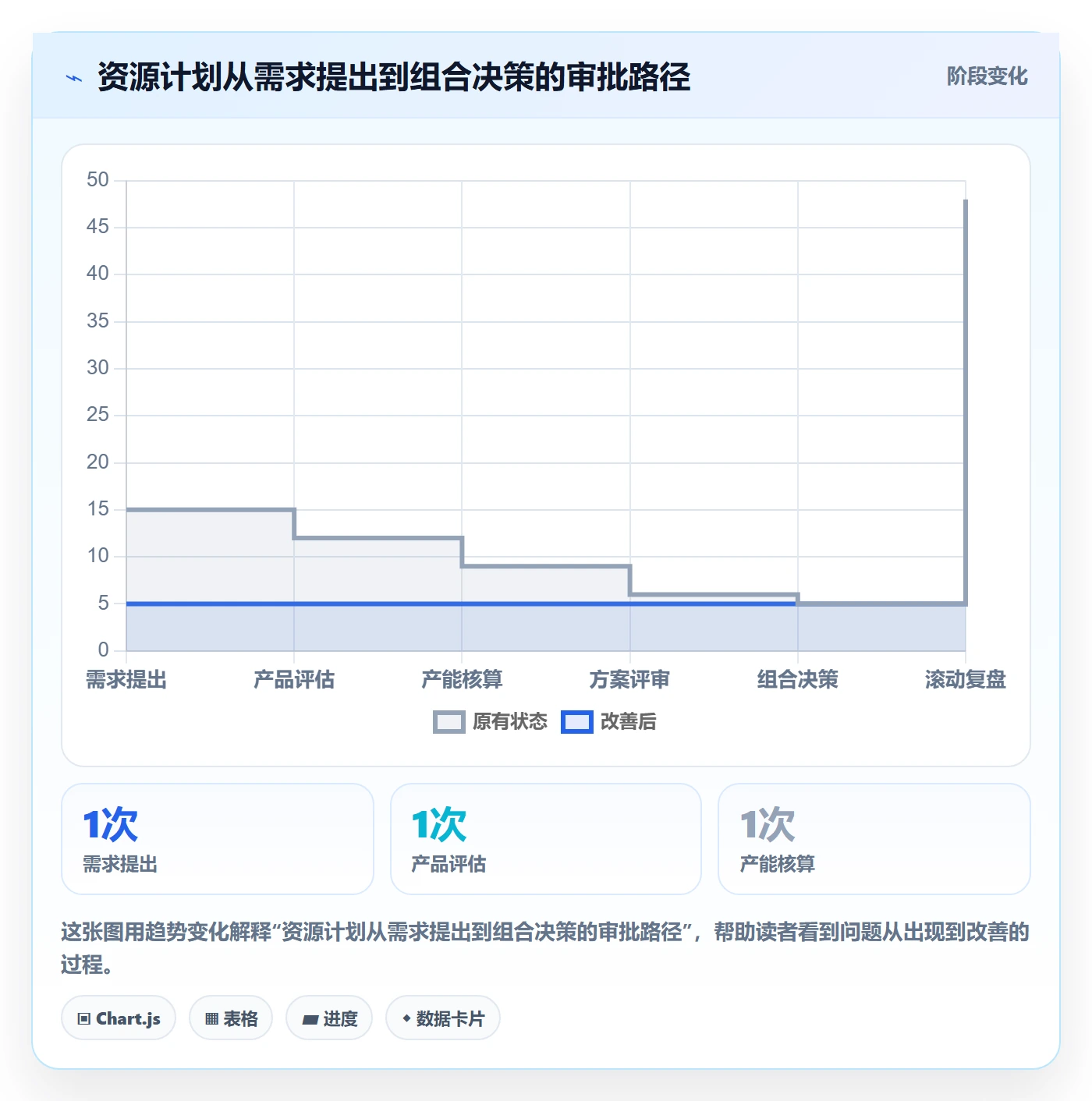Click the y-axis value 20
Image resolution: width=1092 pixels, height=1101 pixels.
[97, 462]
